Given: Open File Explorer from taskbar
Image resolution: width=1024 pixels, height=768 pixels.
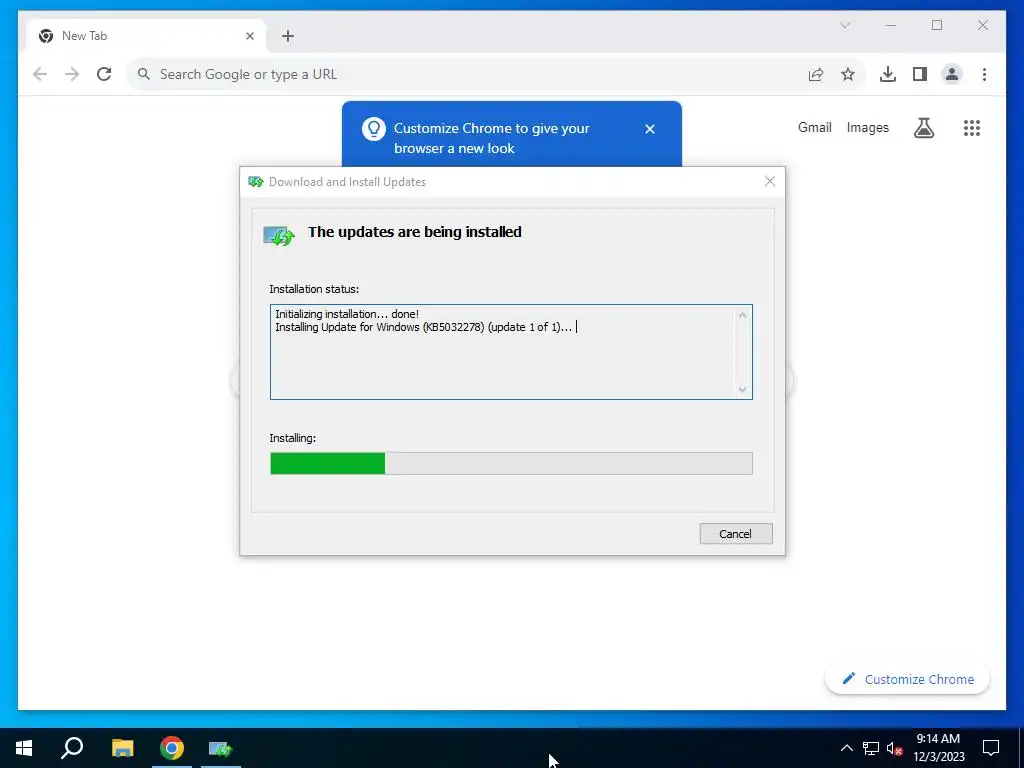Looking at the screenshot, I should (x=122, y=748).
